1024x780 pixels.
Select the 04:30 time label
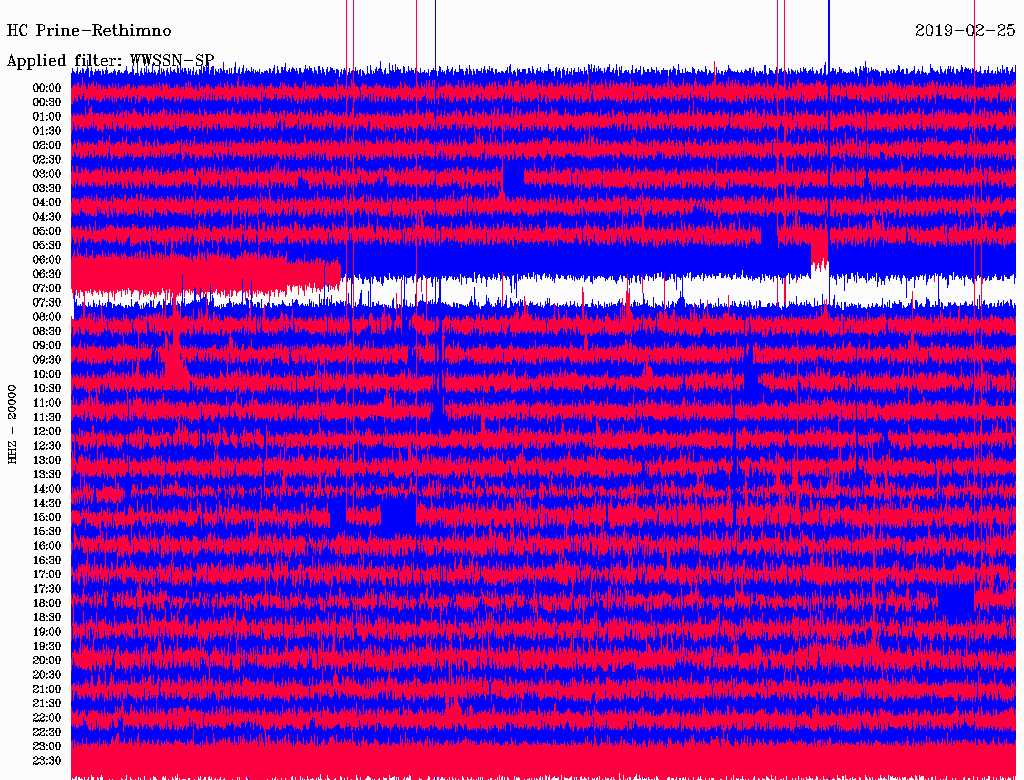(x=47, y=217)
